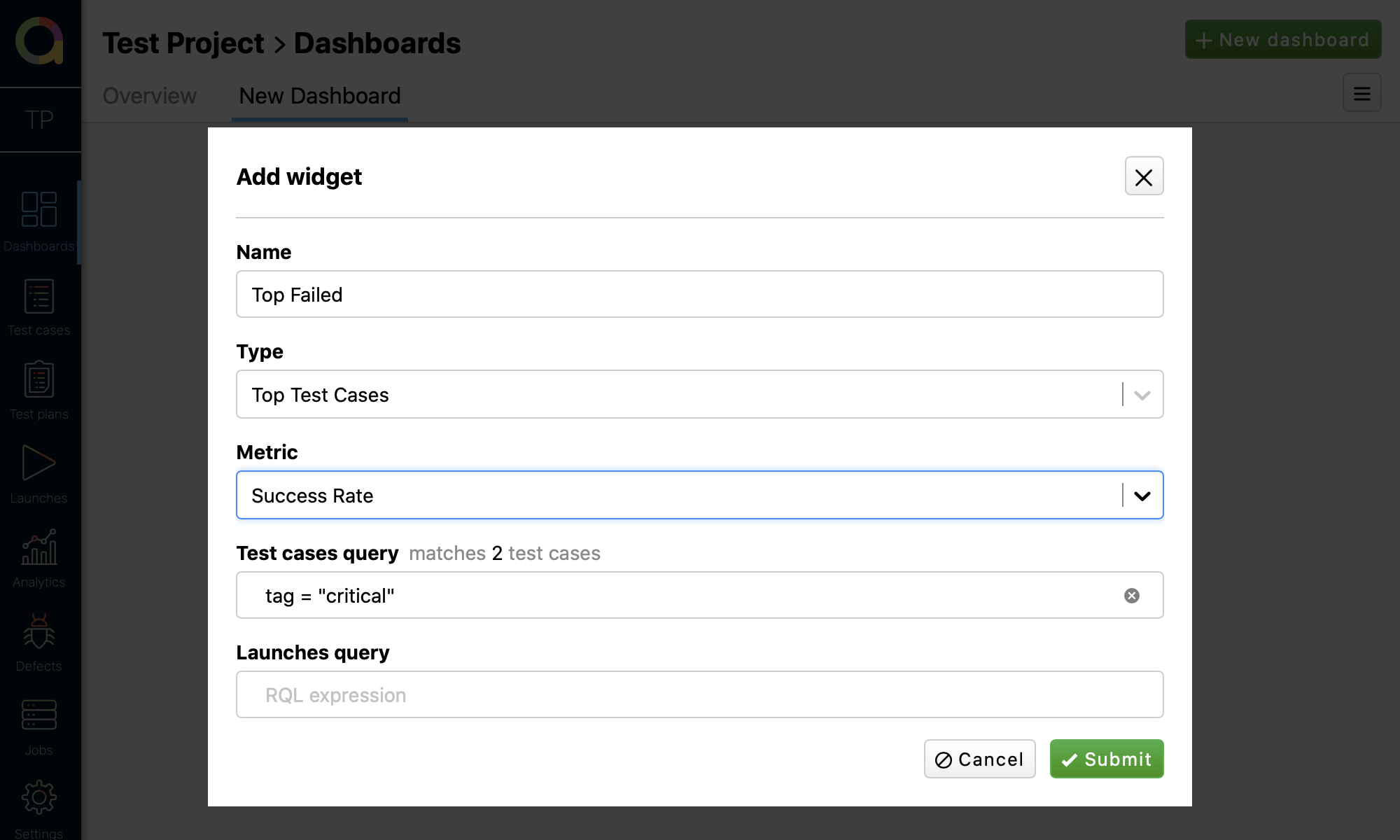Screen dimensions: 1400x840
Task: Click the Allure logo icon
Action: (x=40, y=41)
